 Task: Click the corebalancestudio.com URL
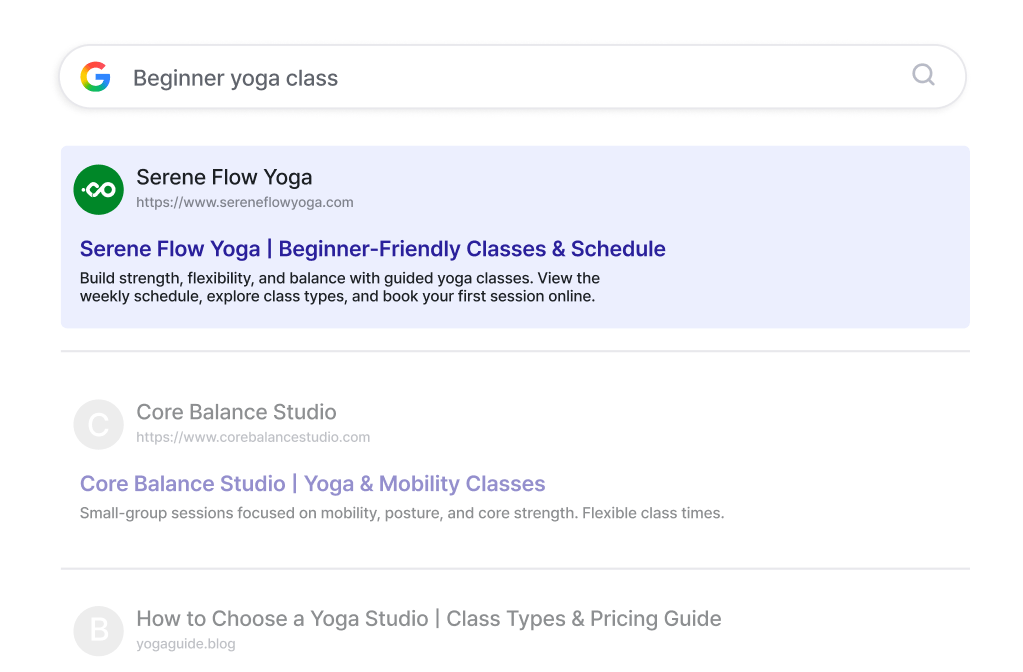coord(253,437)
